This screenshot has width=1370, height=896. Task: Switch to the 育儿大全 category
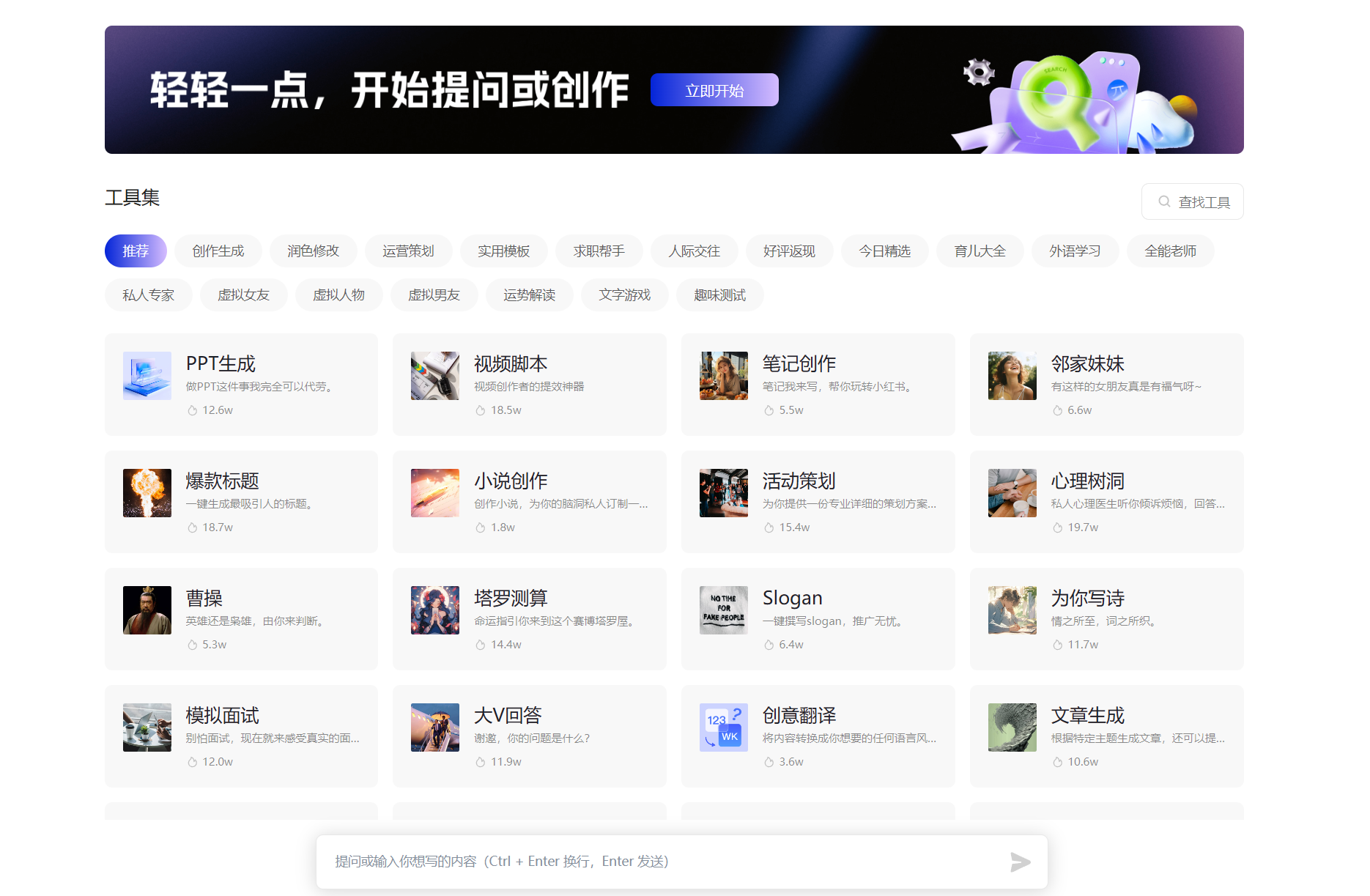980,251
